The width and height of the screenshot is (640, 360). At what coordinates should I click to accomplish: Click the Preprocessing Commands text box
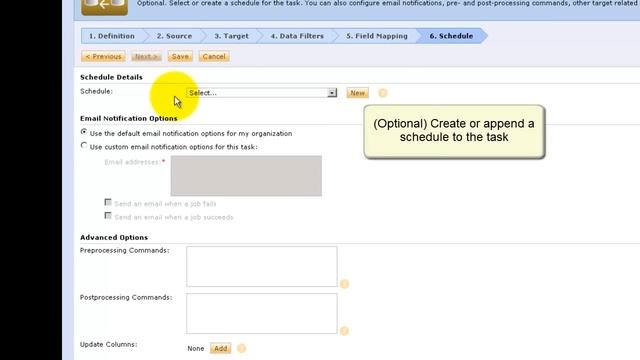click(262, 266)
